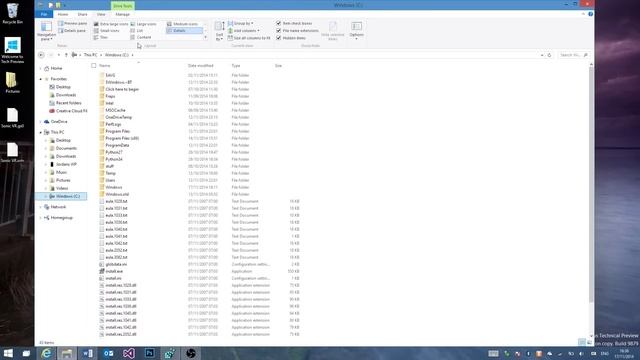Collapse the Favorites tree node
640x360 pixels.
pyautogui.click(x=41, y=79)
